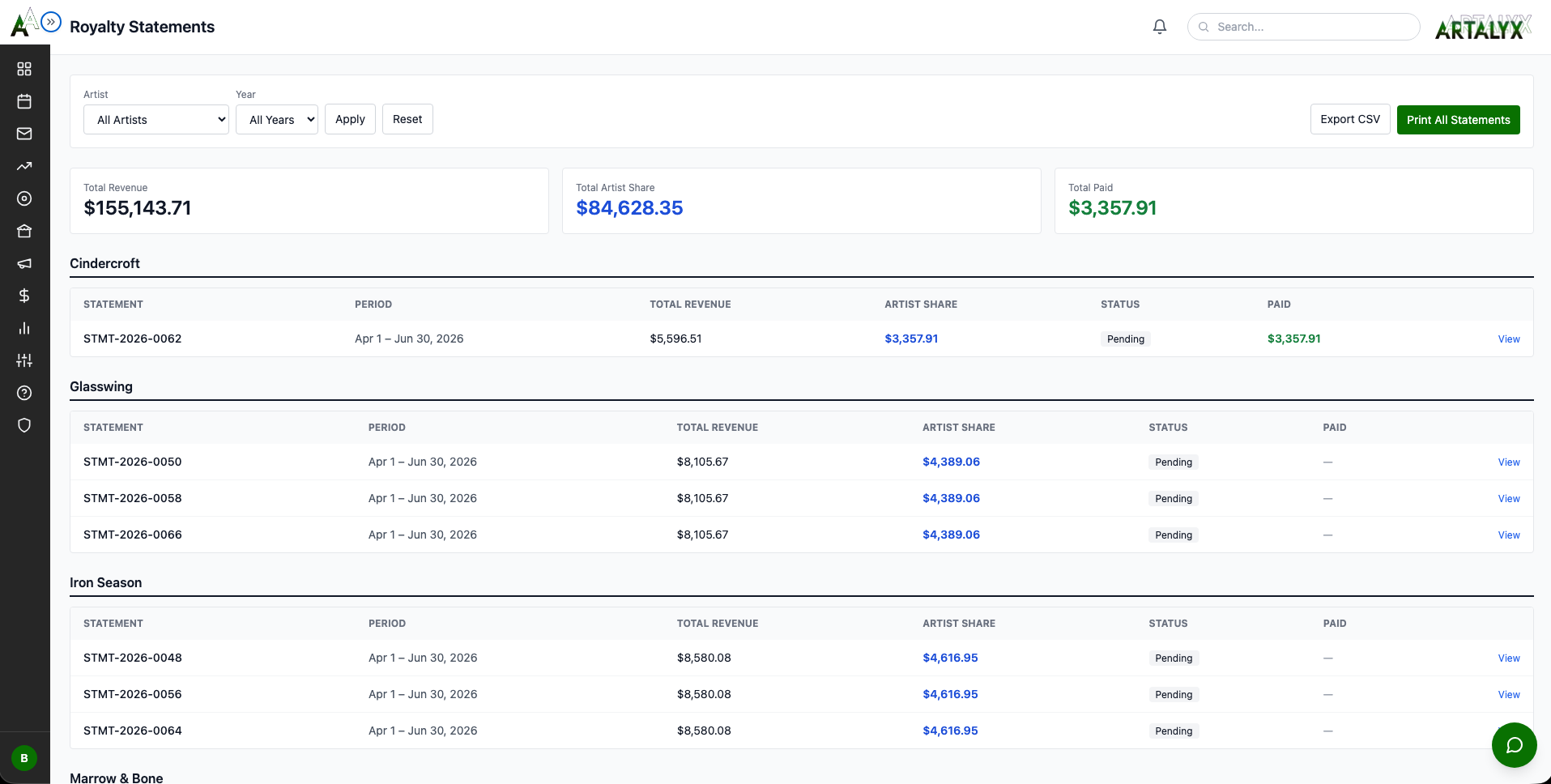Image resolution: width=1551 pixels, height=784 pixels.
Task: Click the Marrow & Bone section heading
Action: click(x=117, y=778)
